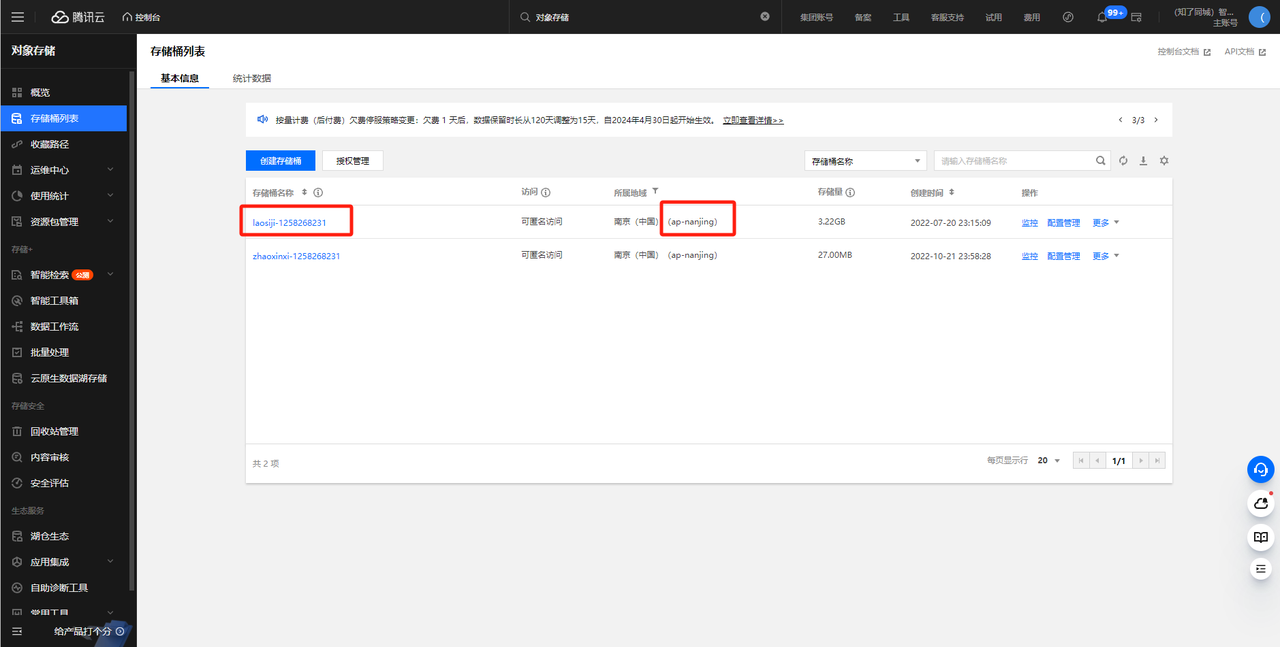The height and width of the screenshot is (647, 1280).
Task: Open the 费用 menu in top bar
Action: 1031,16
